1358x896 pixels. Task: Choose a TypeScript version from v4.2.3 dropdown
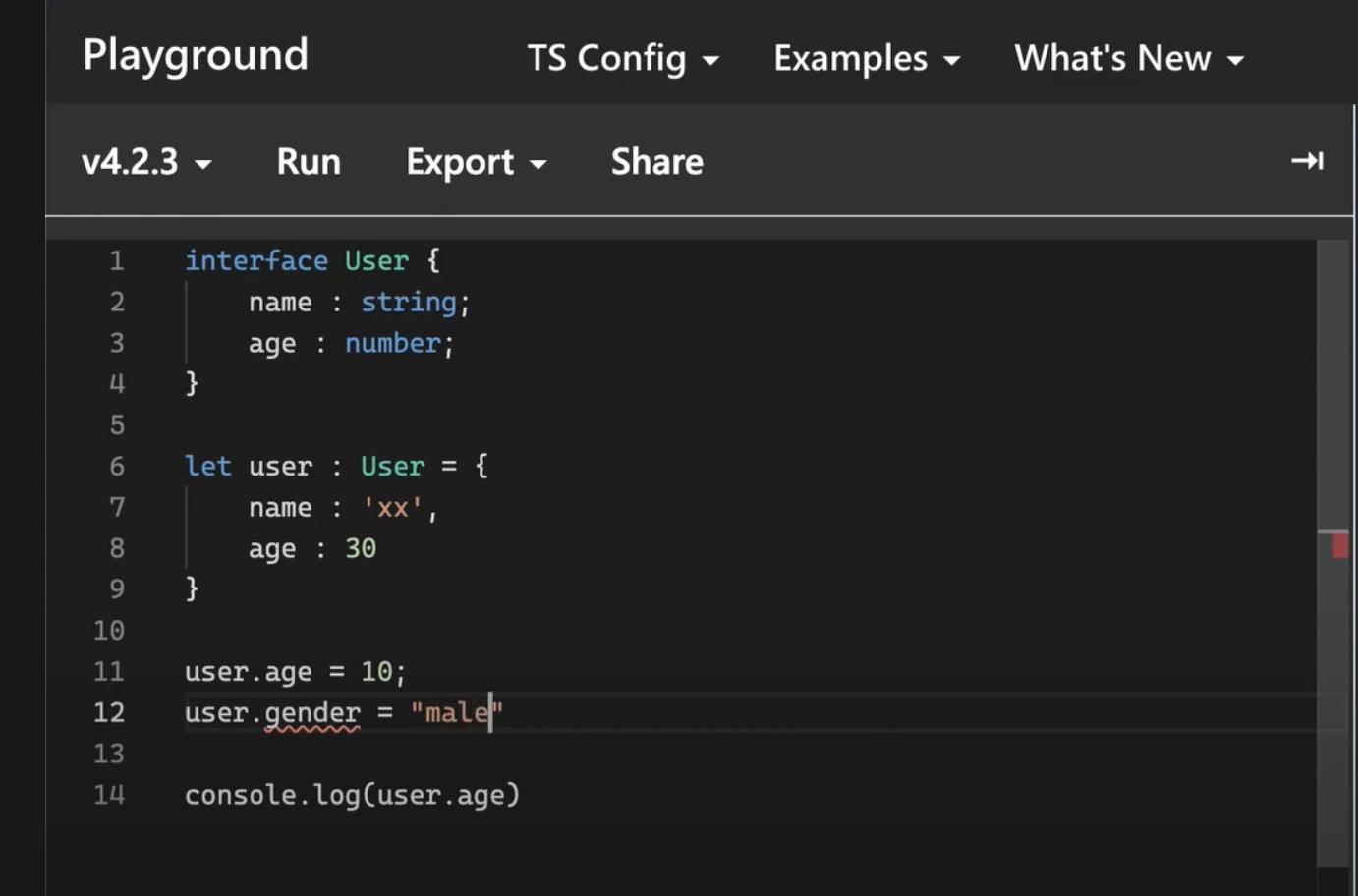(x=146, y=162)
